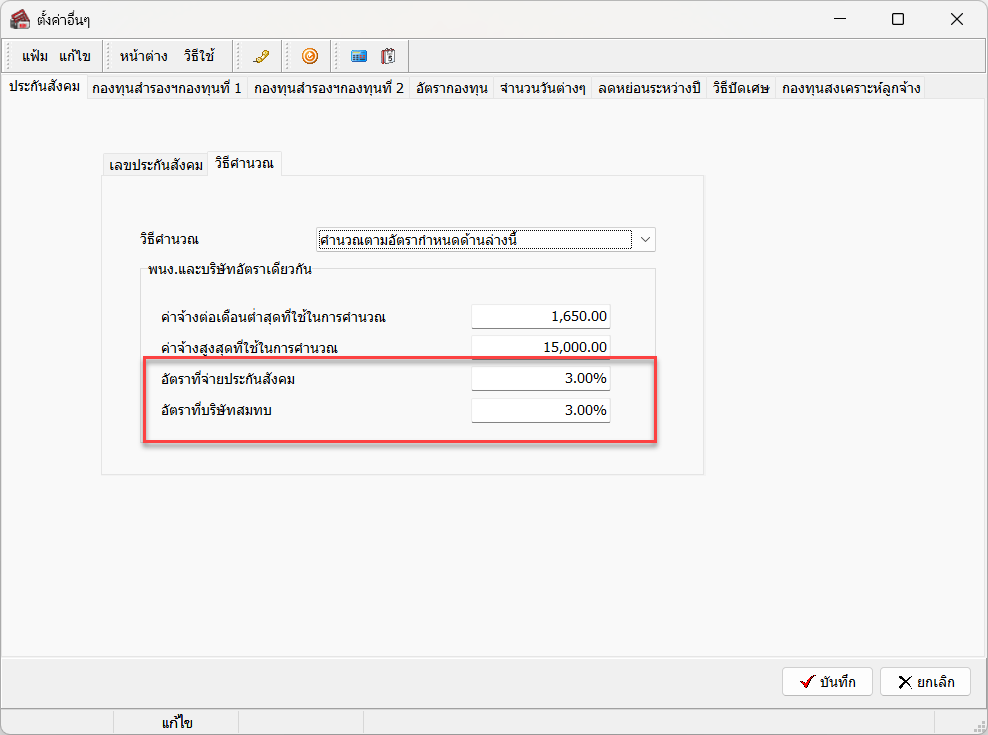The height and width of the screenshot is (735, 988).
Task: Click the app icon in title bar
Action: pyautogui.click(x=19, y=19)
